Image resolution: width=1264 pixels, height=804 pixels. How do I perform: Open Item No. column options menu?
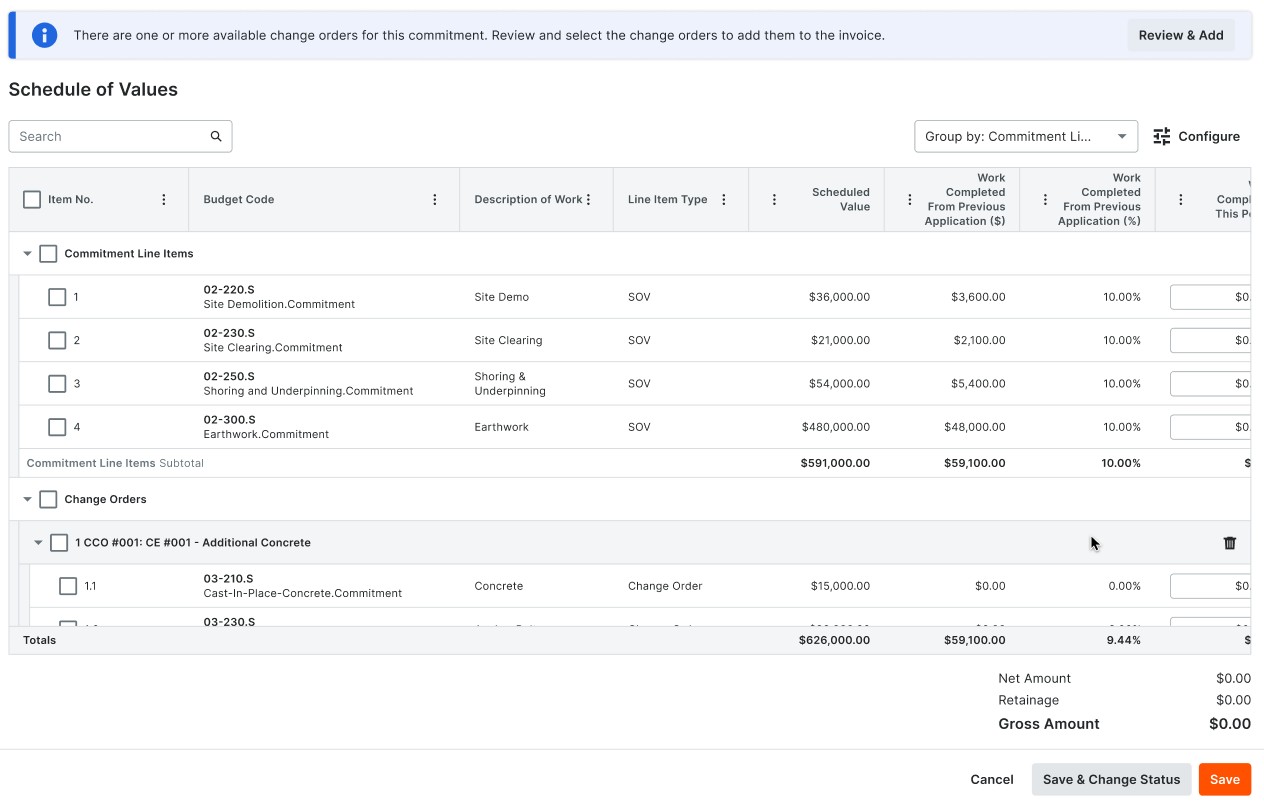164,200
